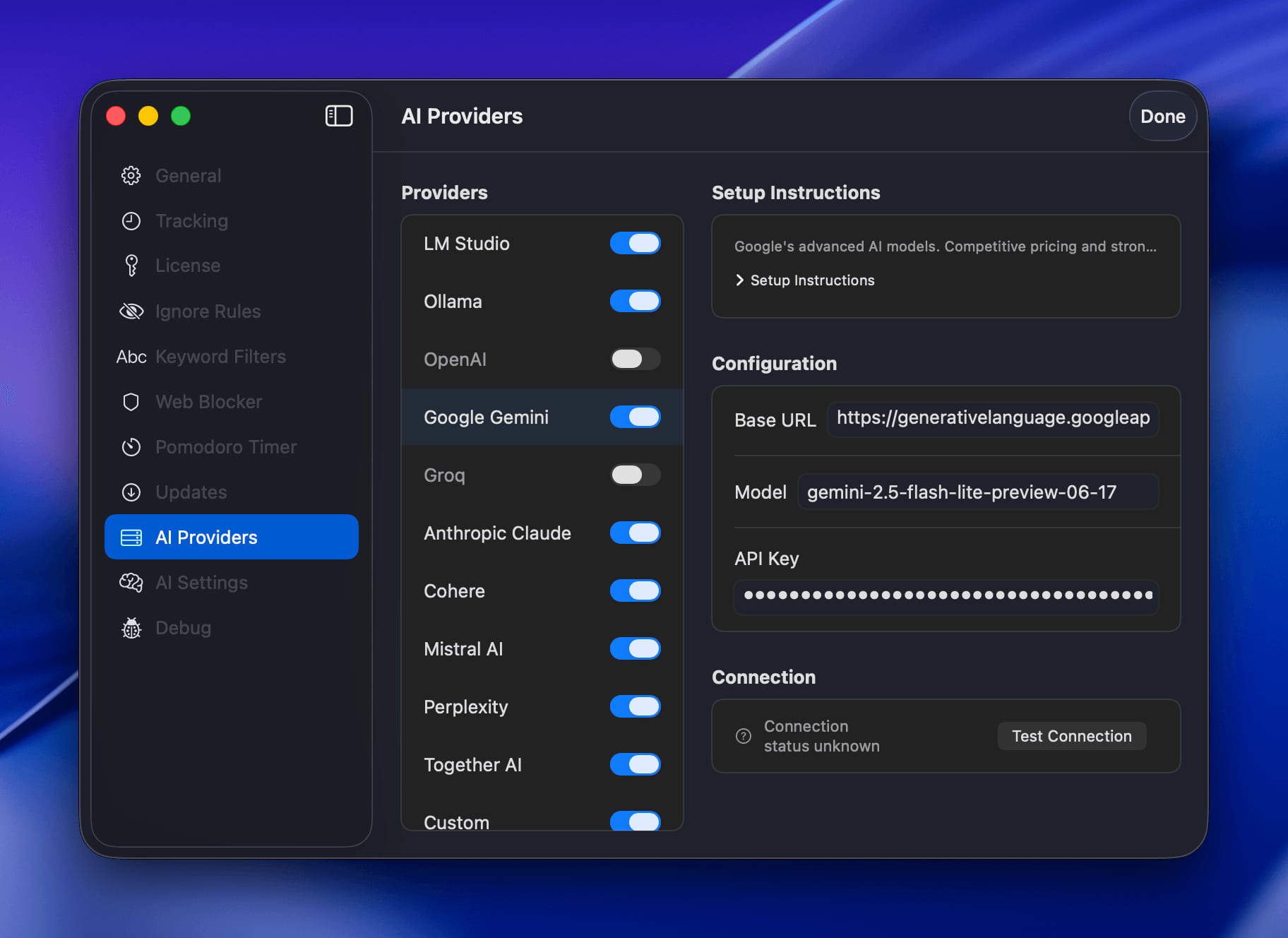Click the Pomodoro Timer icon
1288x938 pixels.
(131, 447)
